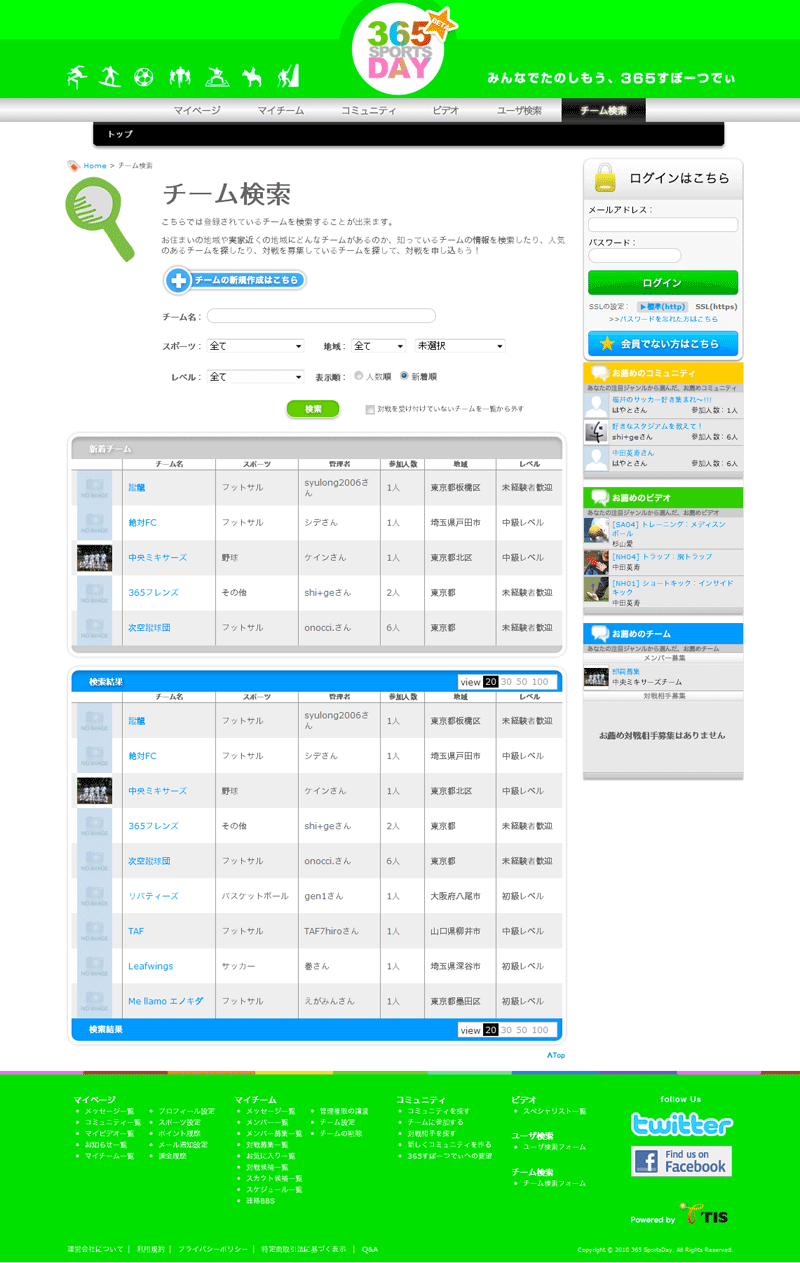The width and height of the screenshot is (800, 1263).
Task: Switch to the ビデオ nav tab
Action: [446, 111]
